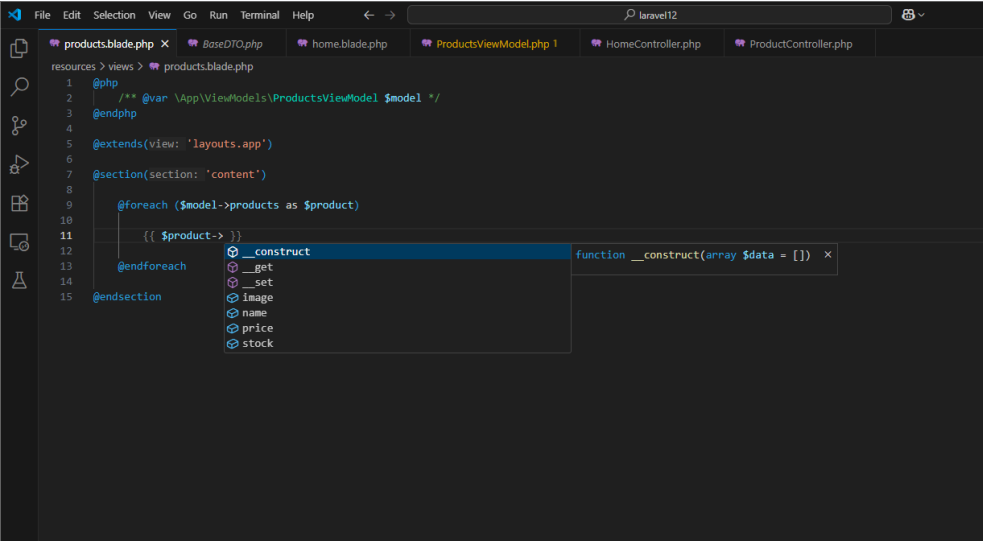Open the Copilot chat icon
983x541 pixels.
[908, 15]
